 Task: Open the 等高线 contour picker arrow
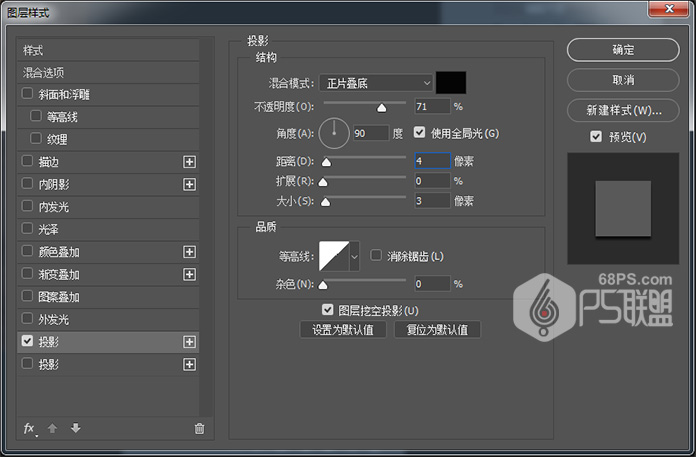coord(354,256)
